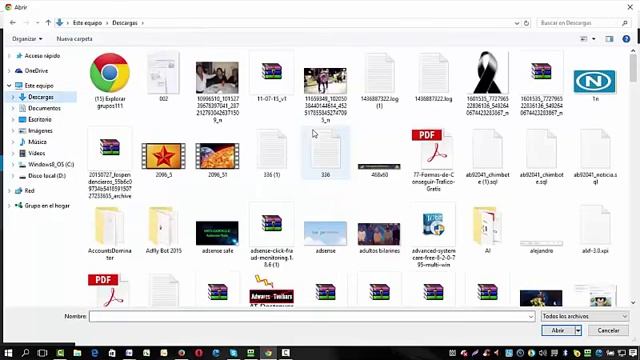Image resolution: width=640 pixels, height=360 pixels.
Task: Select ab92041_chimbote (1).sql file
Action: point(487,157)
